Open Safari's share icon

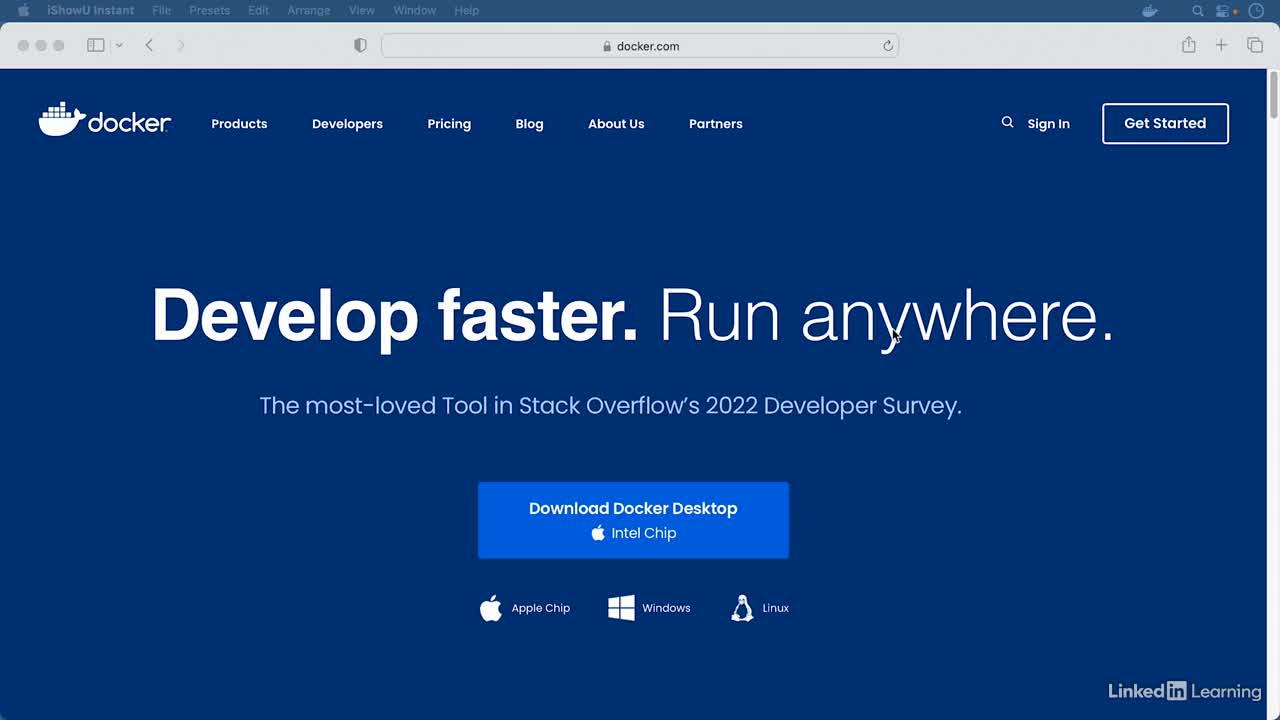[x=1188, y=45]
